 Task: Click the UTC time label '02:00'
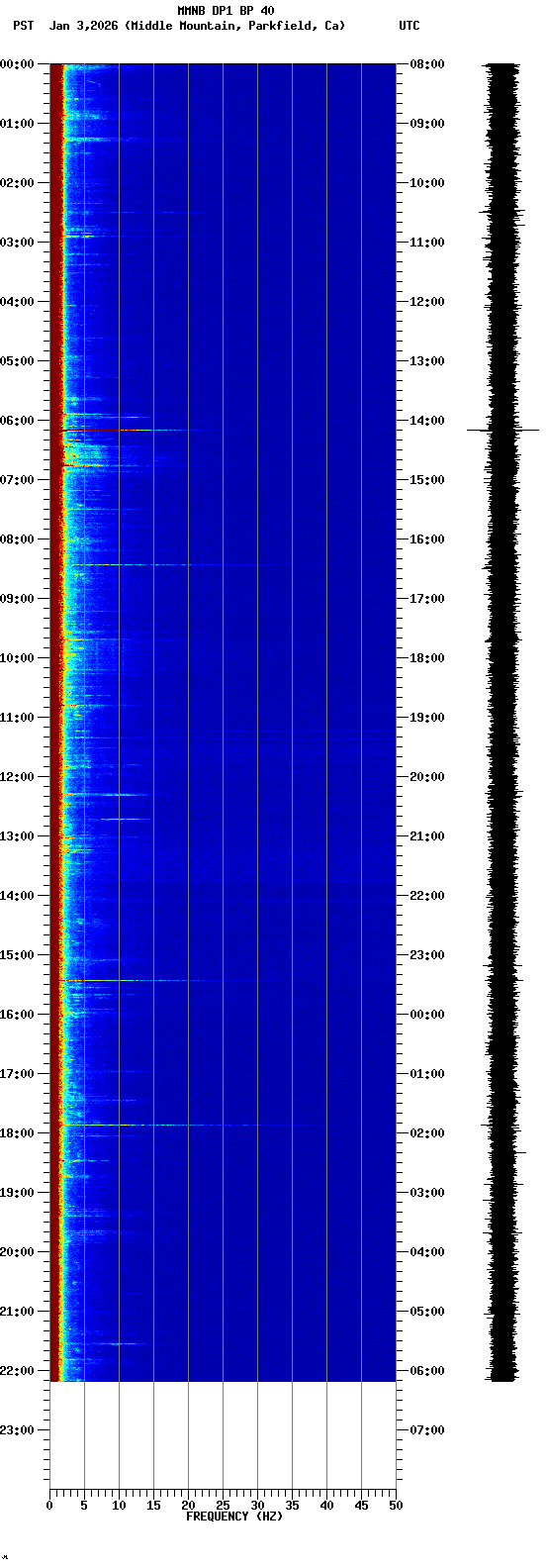426,1133
